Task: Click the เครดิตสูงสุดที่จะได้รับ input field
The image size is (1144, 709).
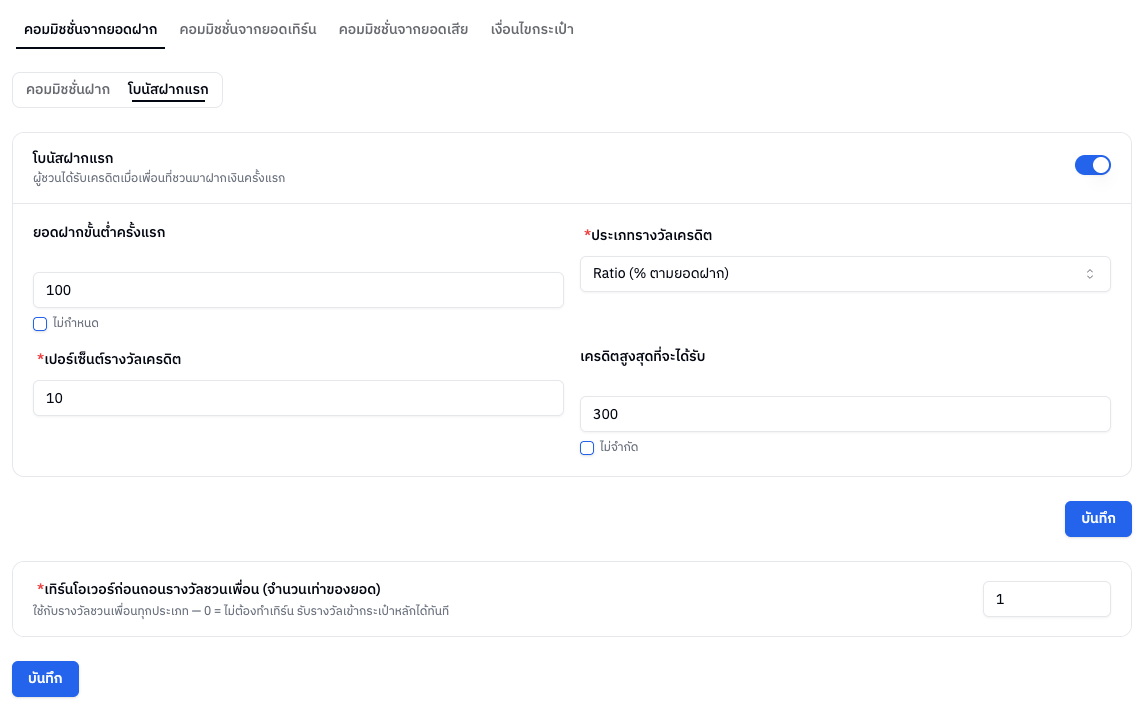Action: pos(845,414)
